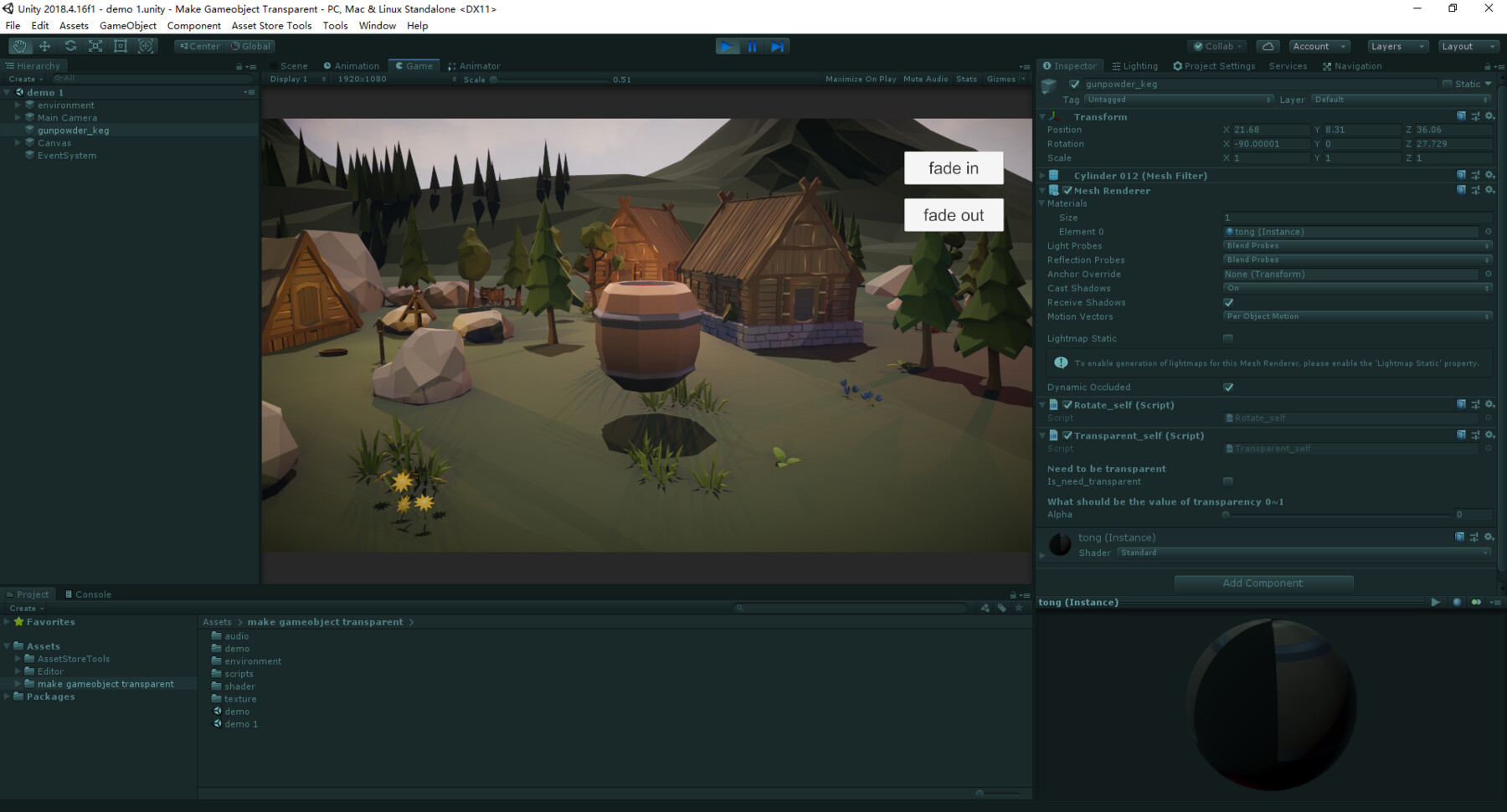The image size is (1507, 812).
Task: Disable the Receive Shadows checkbox
Action: pos(1228,302)
